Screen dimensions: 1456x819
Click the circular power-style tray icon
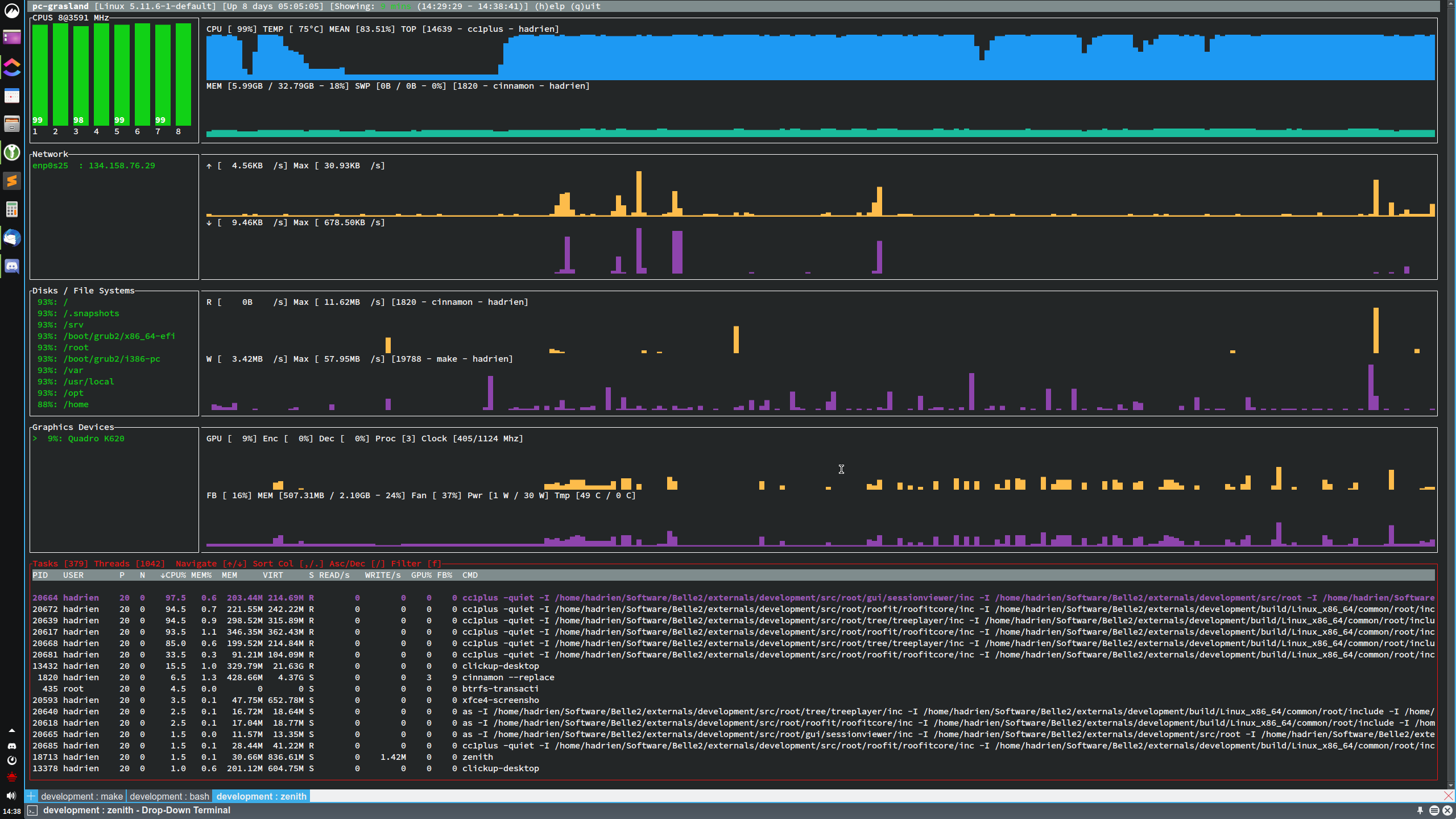pyautogui.click(x=11, y=760)
